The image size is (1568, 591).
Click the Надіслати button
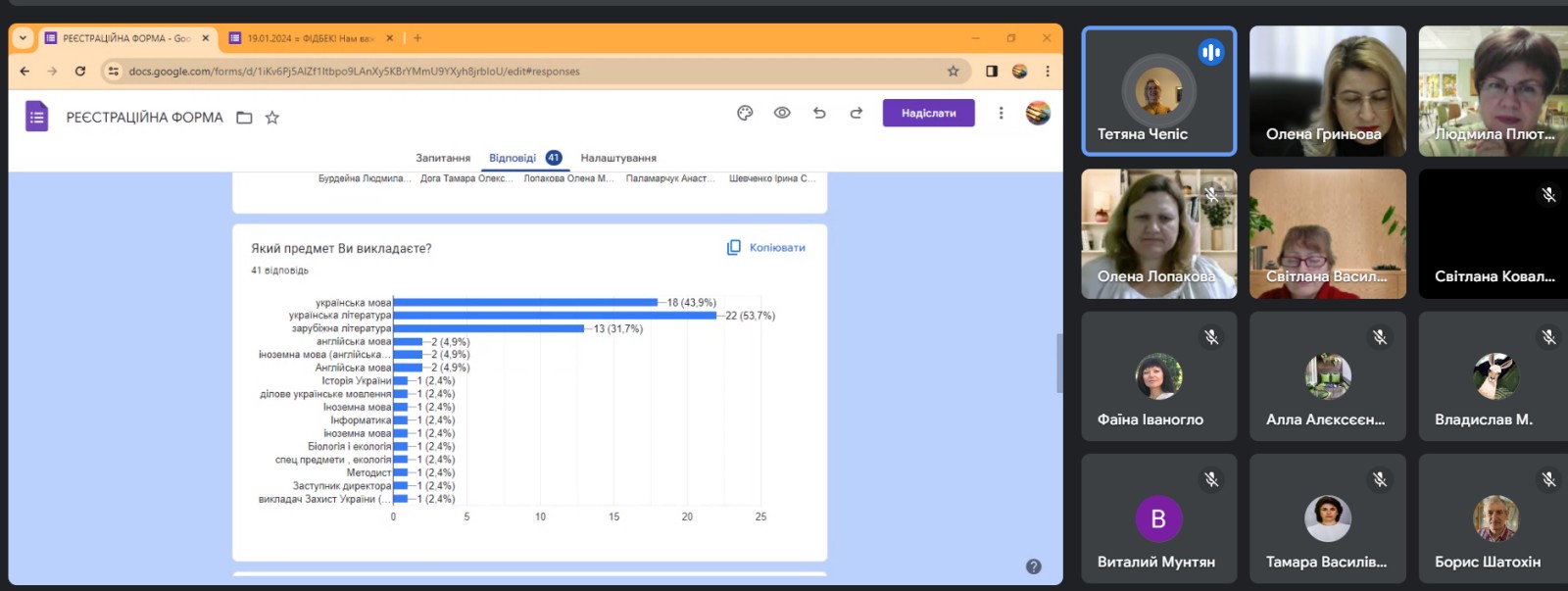tap(928, 113)
